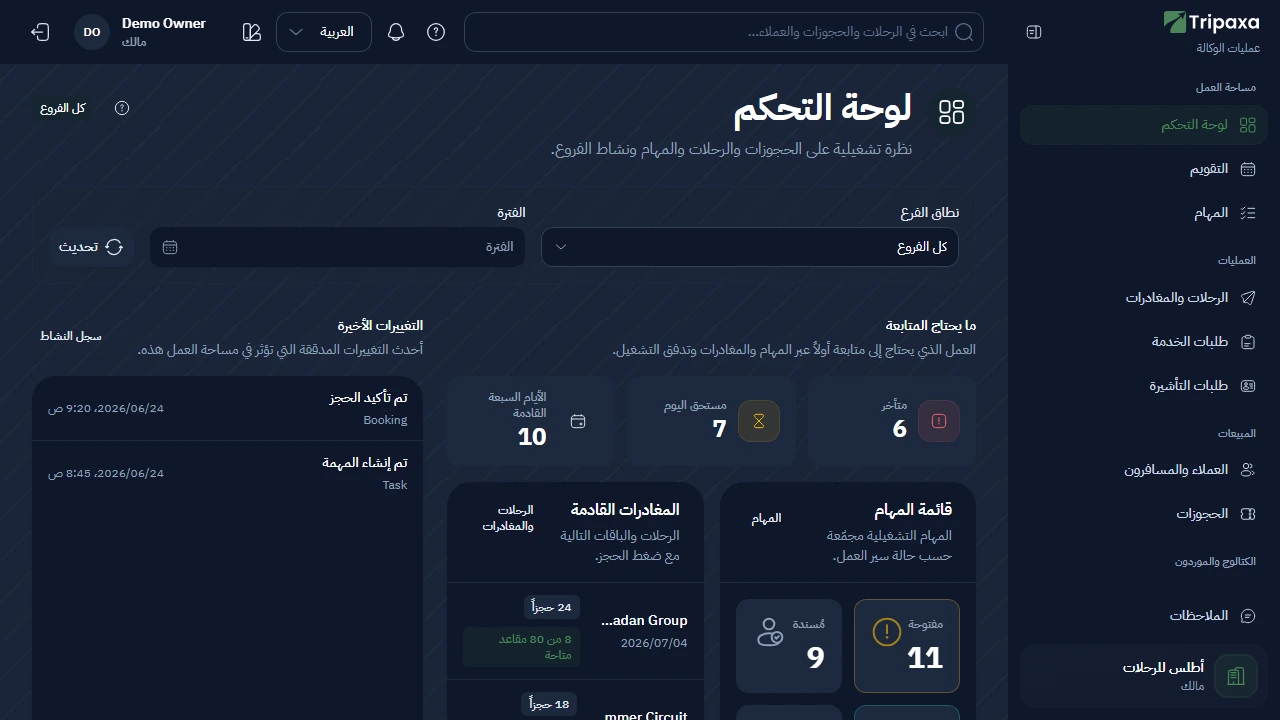Focus the global search field
This screenshot has width=1280, height=720.
724,32
